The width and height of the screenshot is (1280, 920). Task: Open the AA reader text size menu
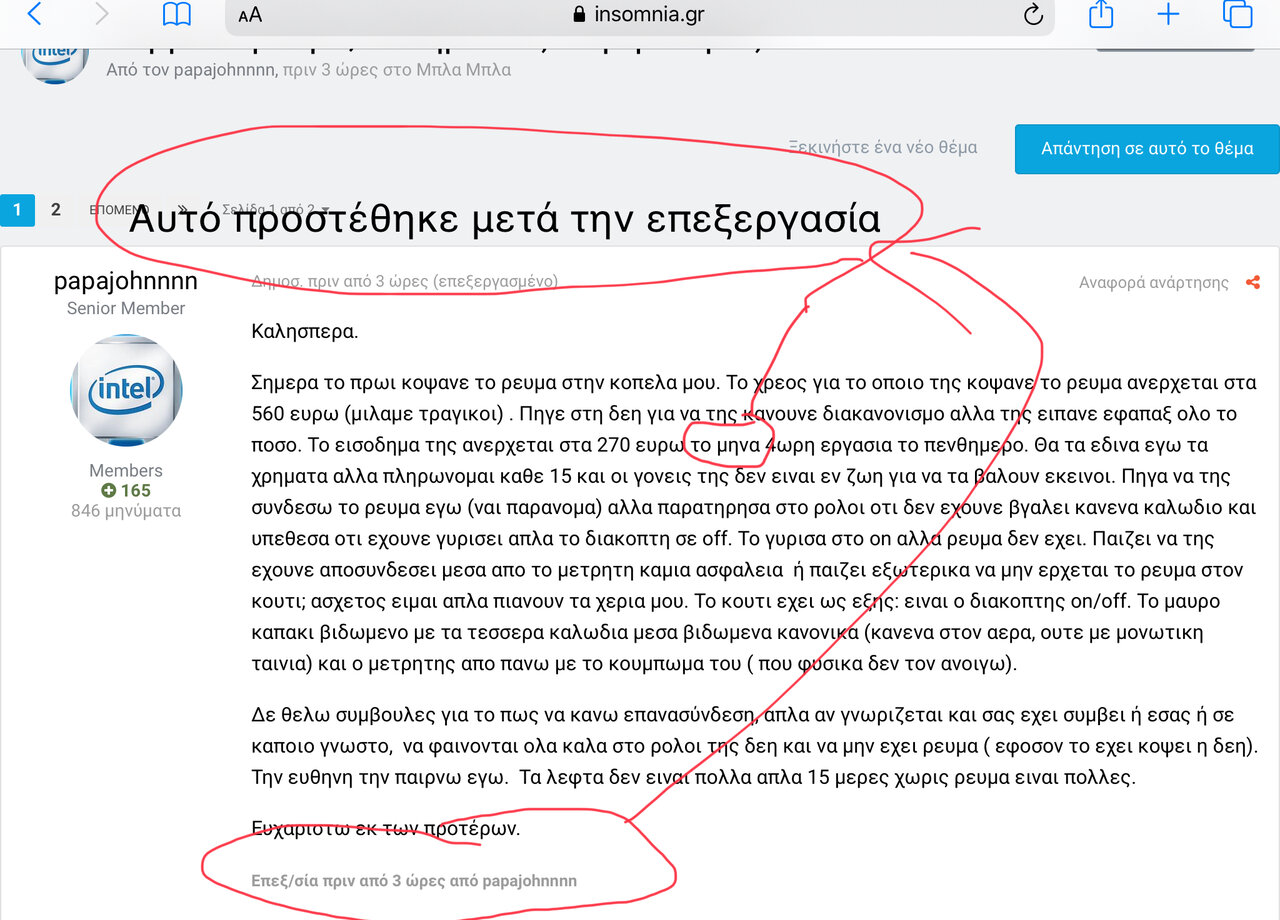[x=250, y=16]
